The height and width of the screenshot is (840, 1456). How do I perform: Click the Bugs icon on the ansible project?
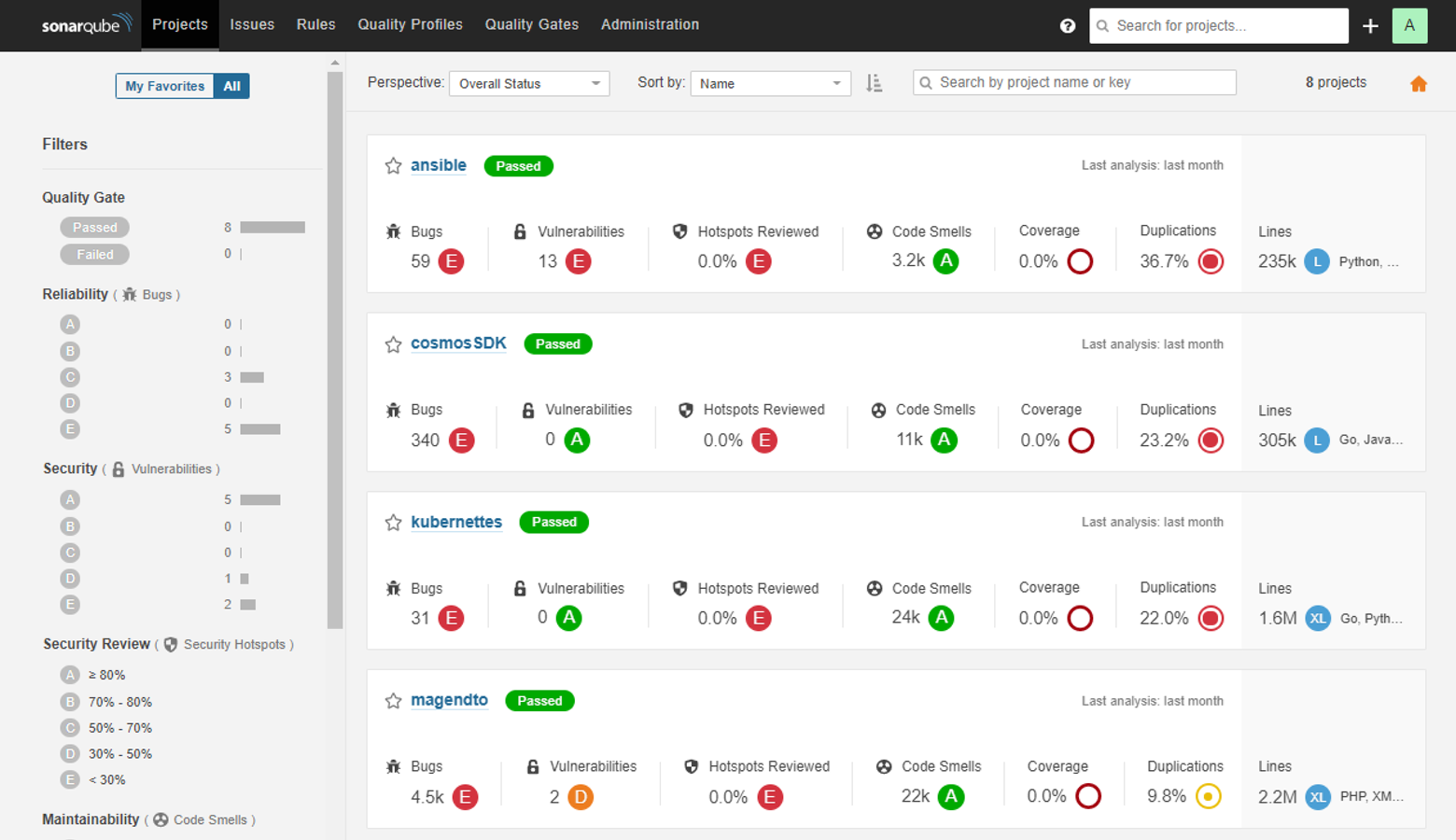(x=393, y=231)
